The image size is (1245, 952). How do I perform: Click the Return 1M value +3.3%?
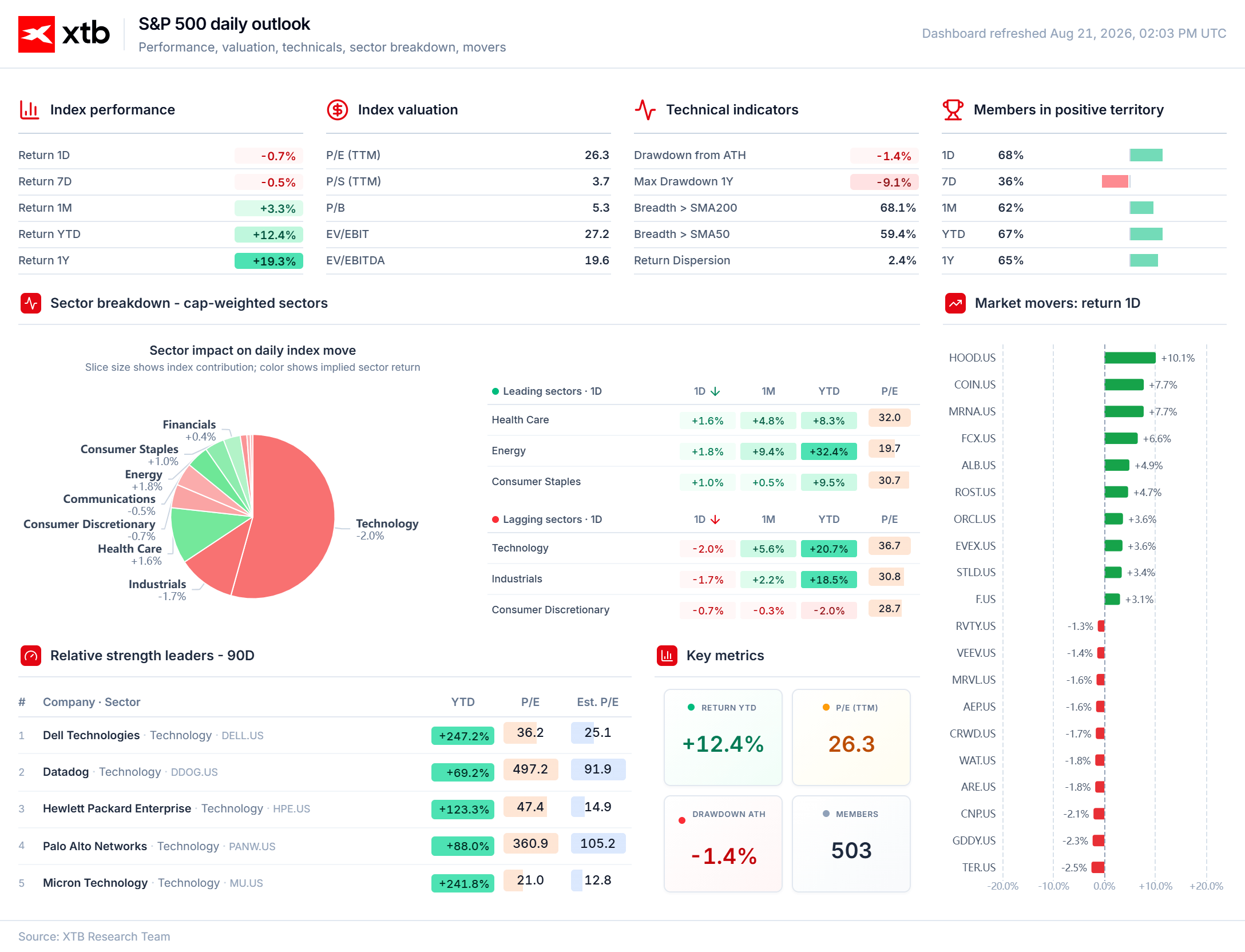269,208
